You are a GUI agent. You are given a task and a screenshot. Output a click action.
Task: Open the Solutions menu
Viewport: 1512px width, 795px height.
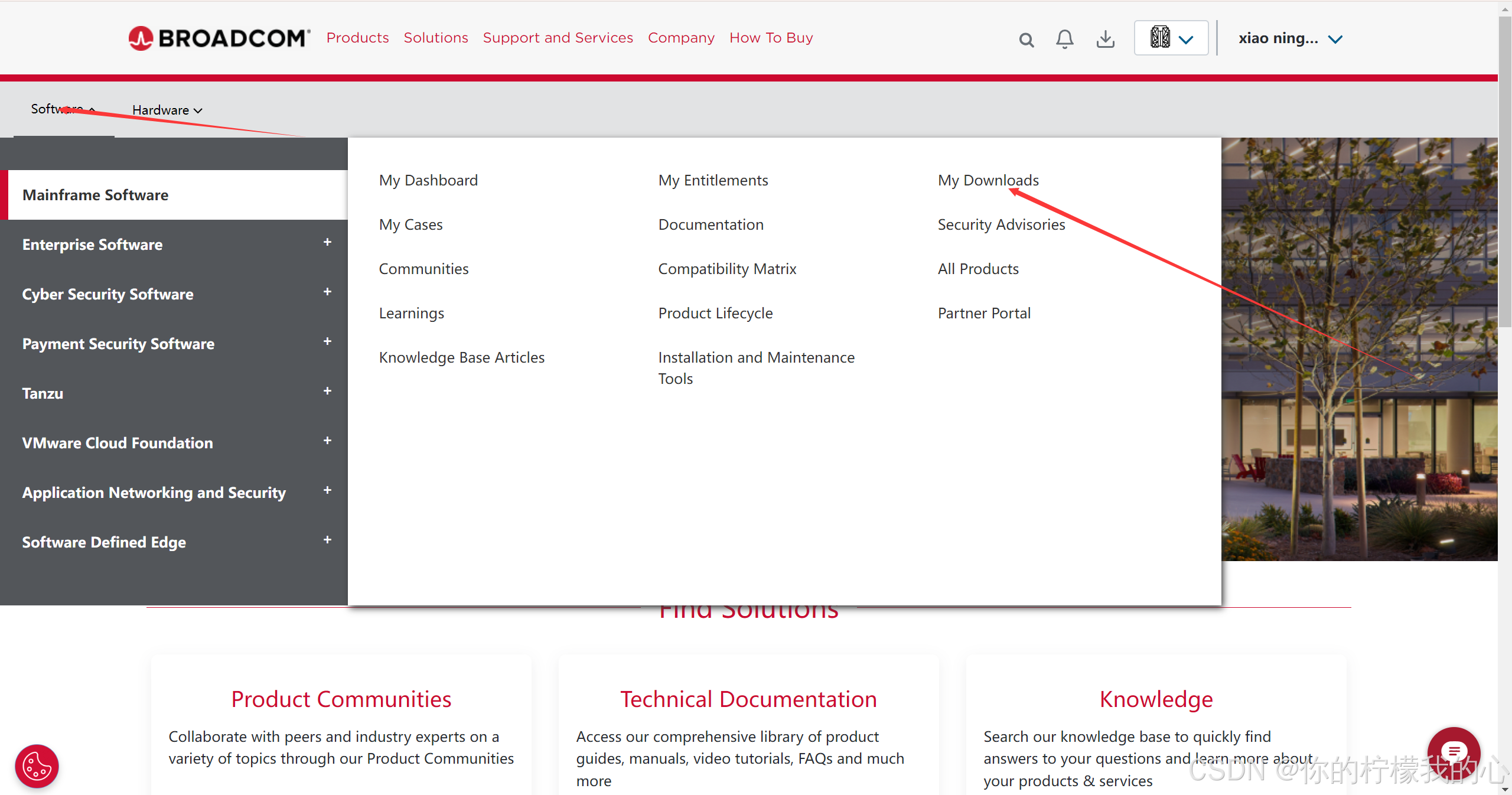pos(436,38)
